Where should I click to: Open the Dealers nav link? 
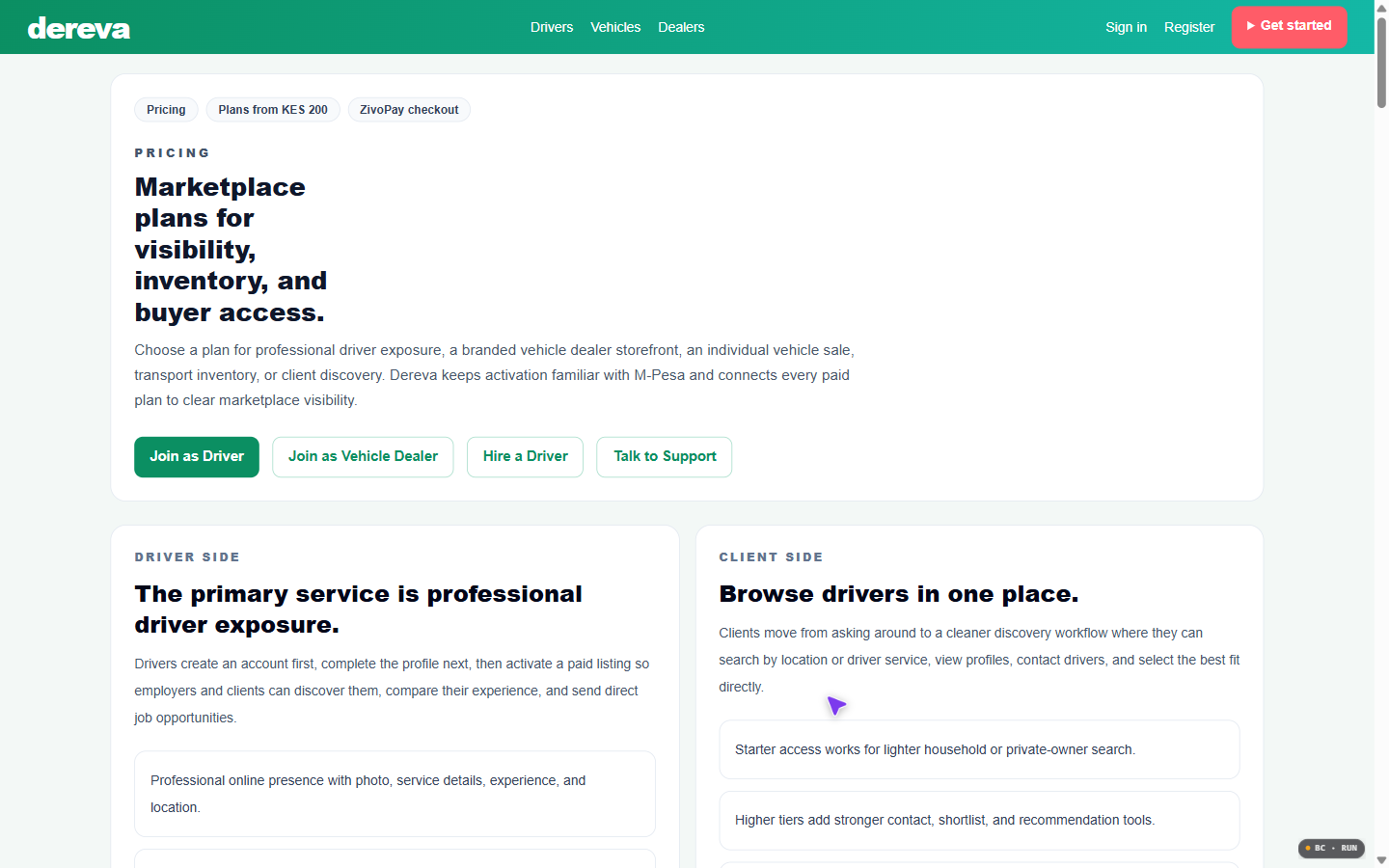point(681,27)
